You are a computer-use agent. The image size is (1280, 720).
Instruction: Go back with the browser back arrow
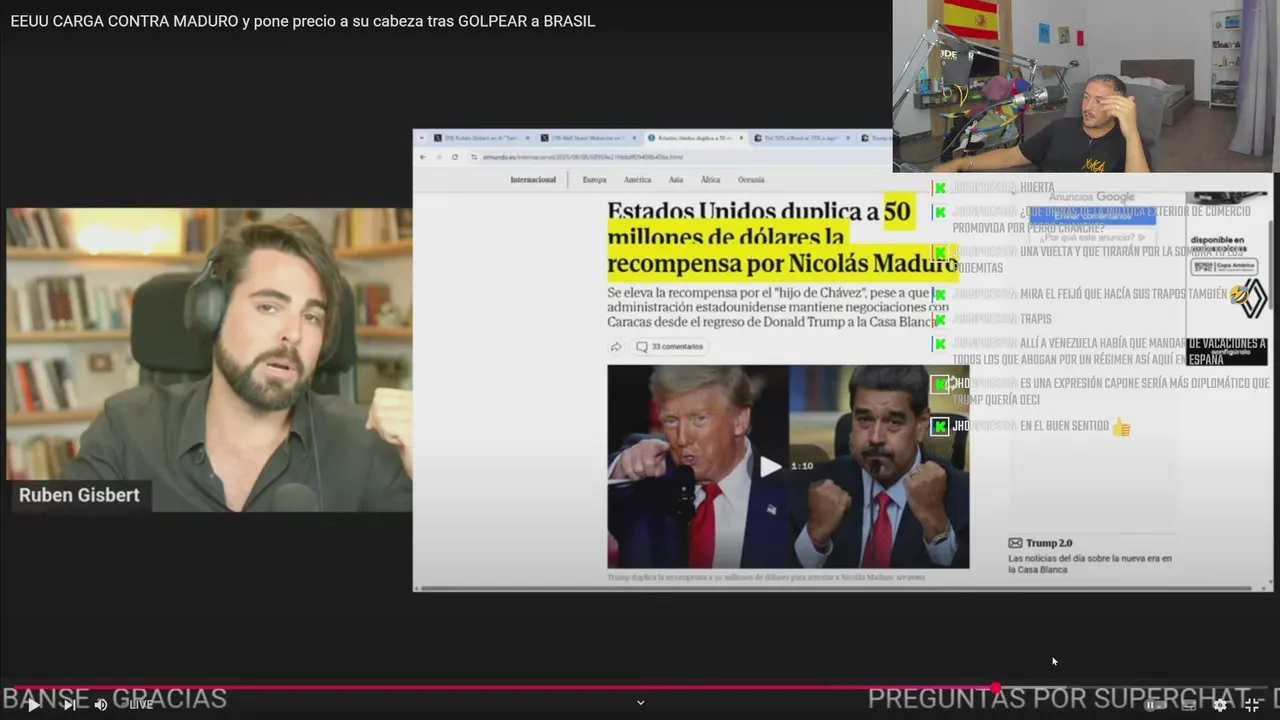click(423, 157)
